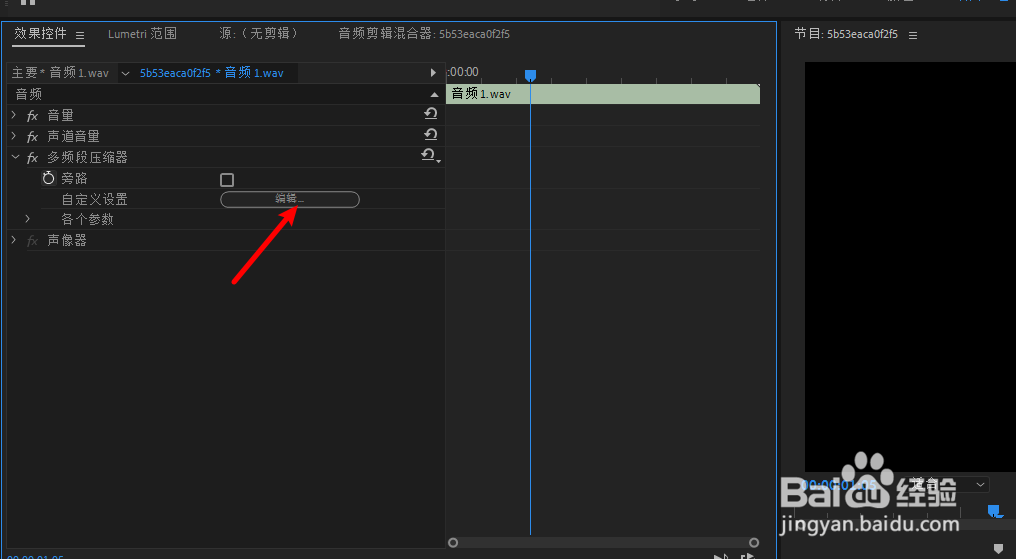Open the master clip dropdown arrow
The height and width of the screenshot is (559, 1016).
125,73
